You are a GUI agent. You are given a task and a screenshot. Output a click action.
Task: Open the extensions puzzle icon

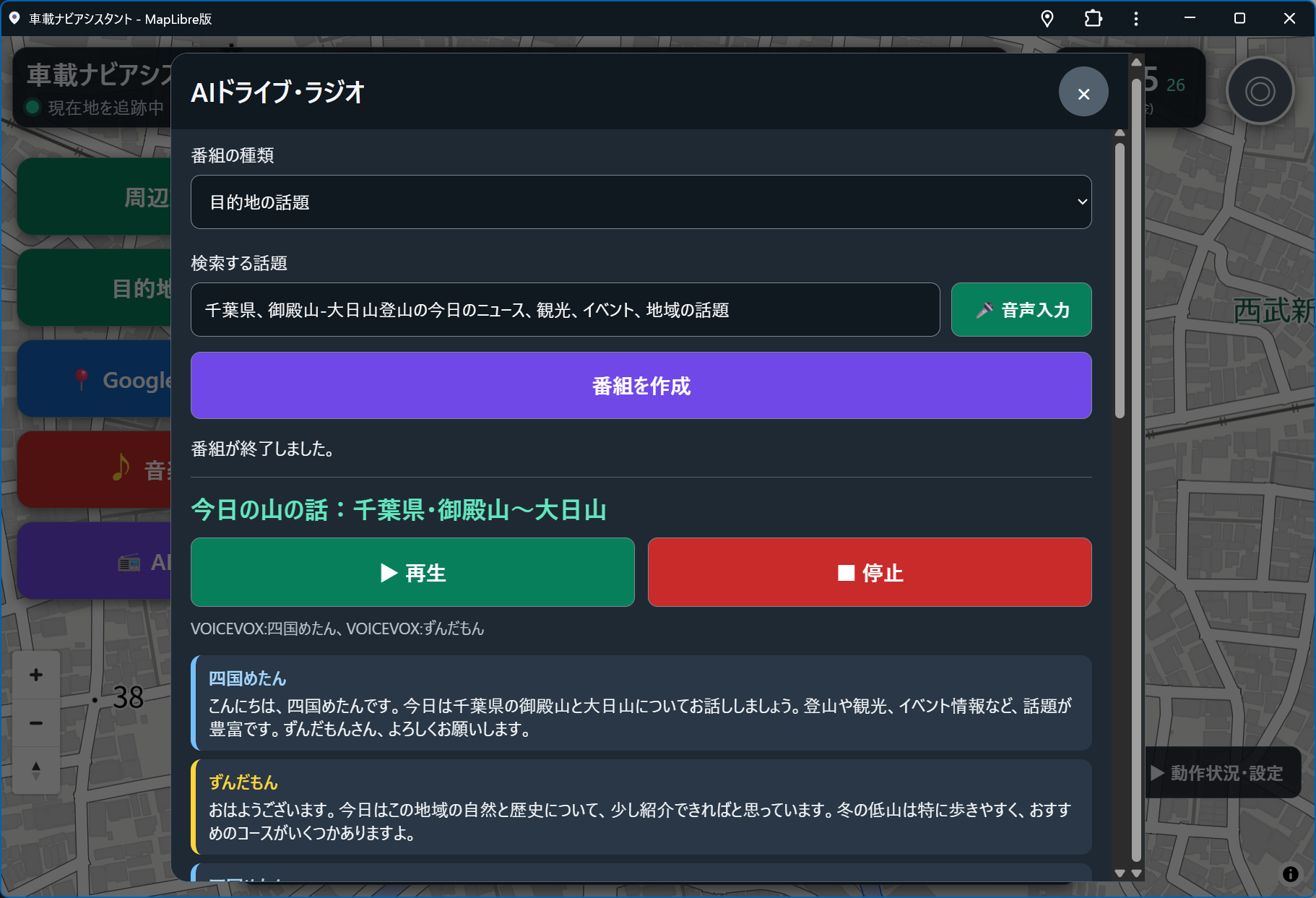pos(1093,19)
